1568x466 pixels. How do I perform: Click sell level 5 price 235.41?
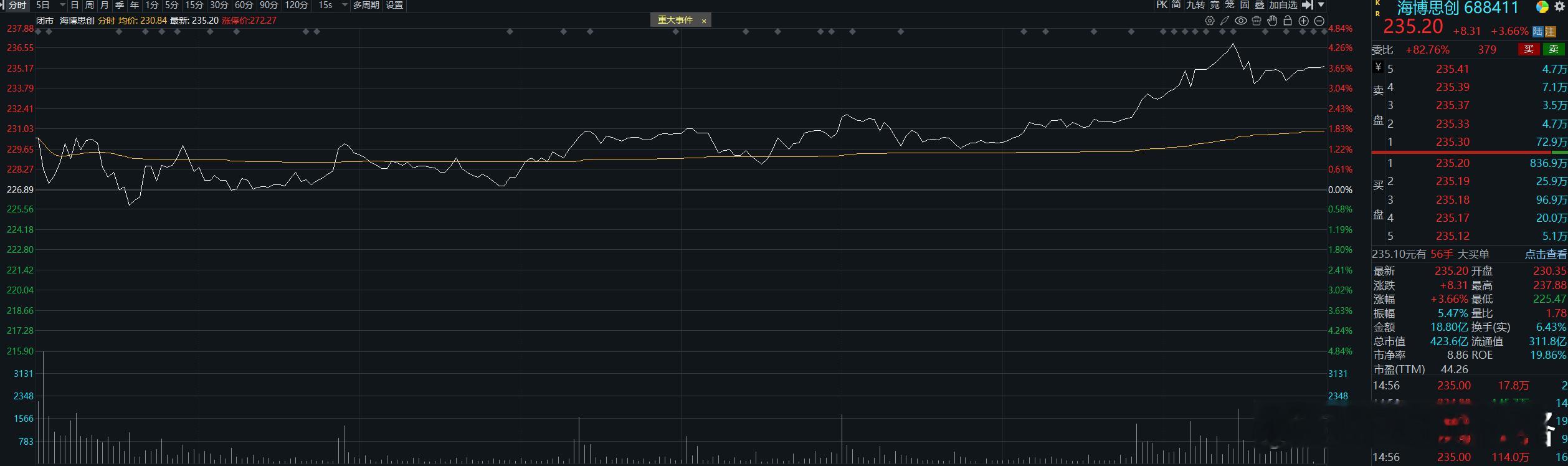coord(1453,69)
